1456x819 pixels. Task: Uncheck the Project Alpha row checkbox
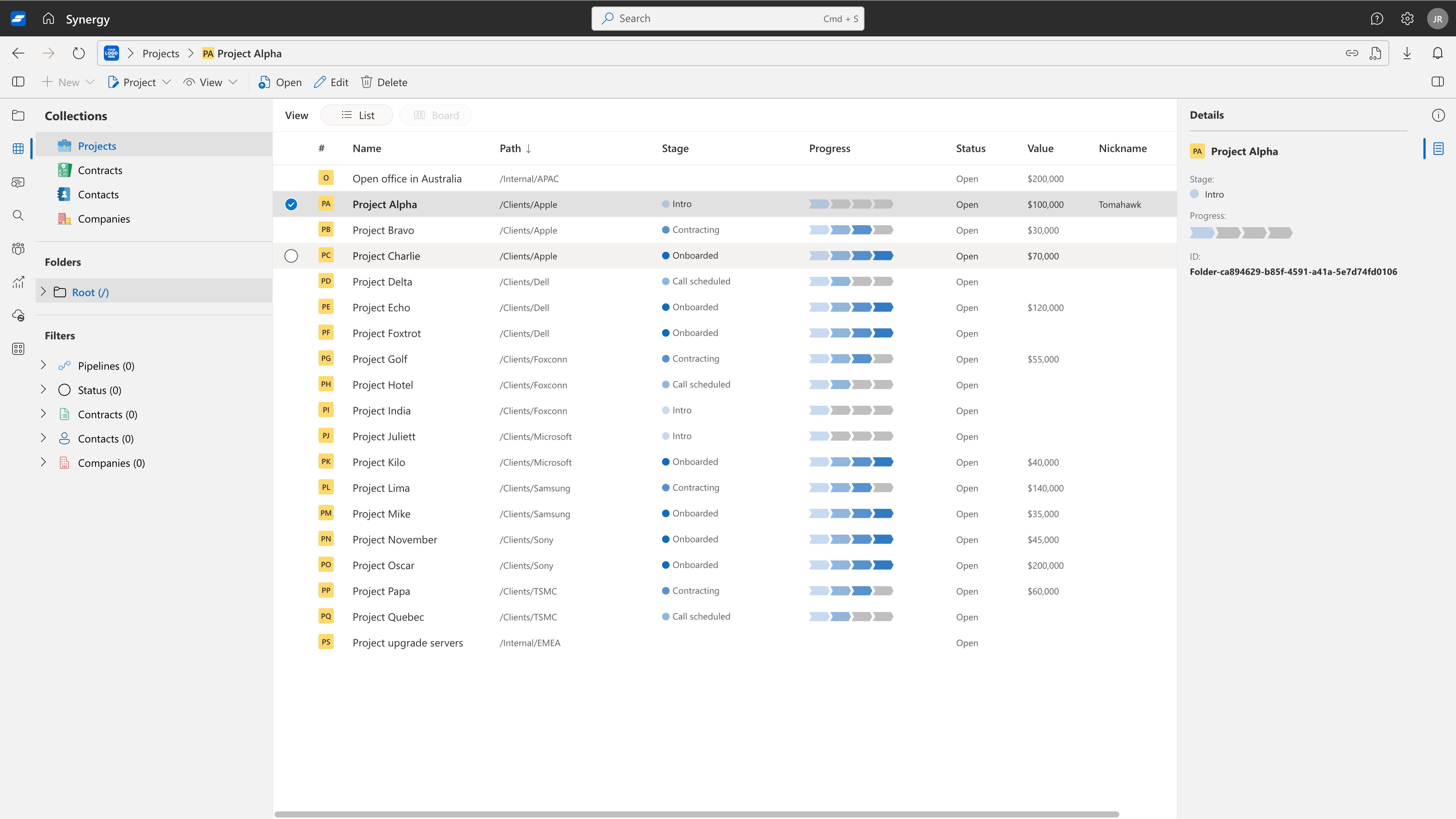tap(291, 205)
